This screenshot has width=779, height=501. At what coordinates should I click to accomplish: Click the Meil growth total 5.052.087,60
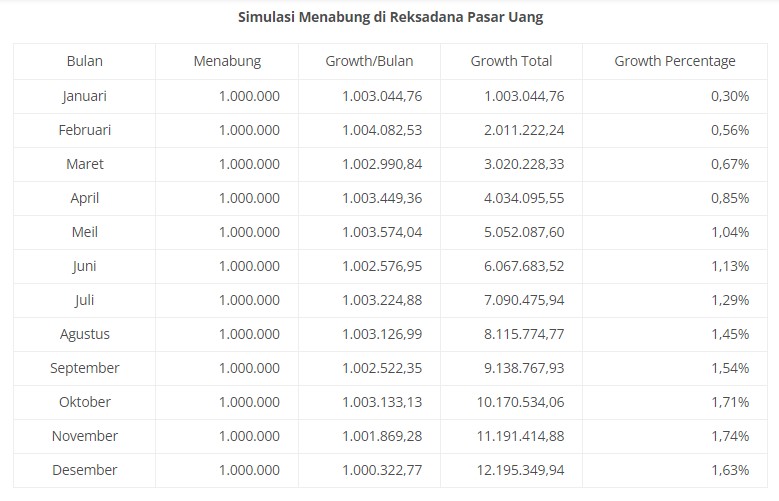click(524, 232)
